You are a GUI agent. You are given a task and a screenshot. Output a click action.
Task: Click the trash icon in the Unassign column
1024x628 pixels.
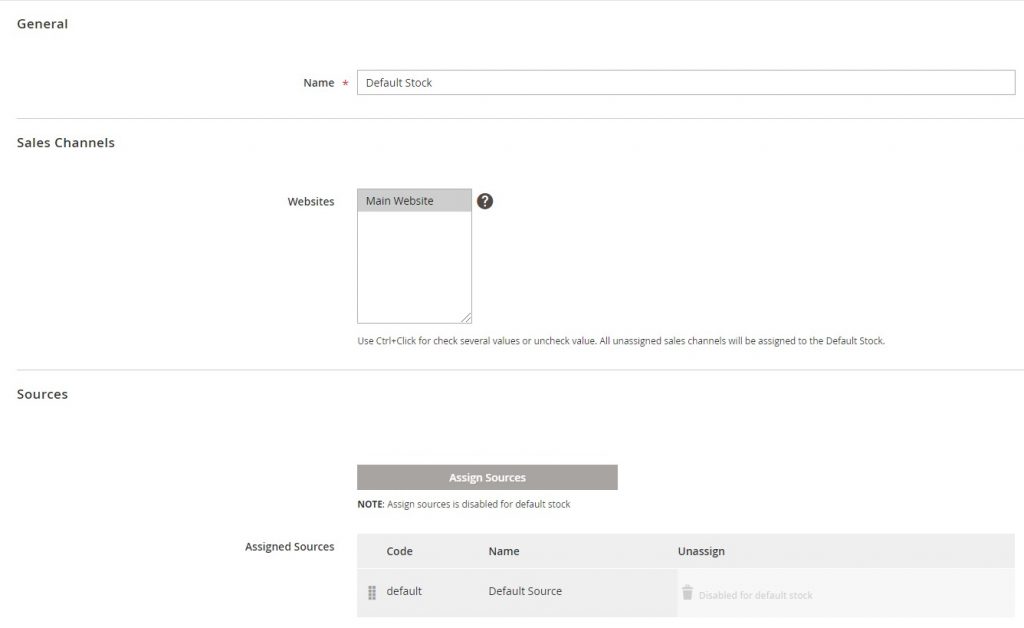tap(688, 592)
